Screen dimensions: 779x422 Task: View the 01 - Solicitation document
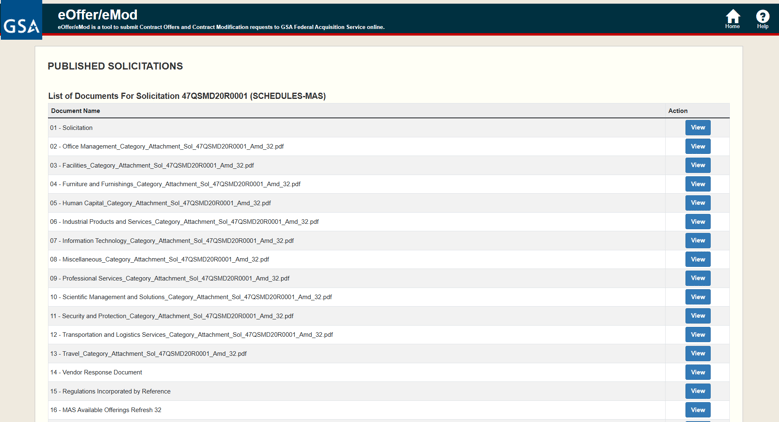coord(698,128)
